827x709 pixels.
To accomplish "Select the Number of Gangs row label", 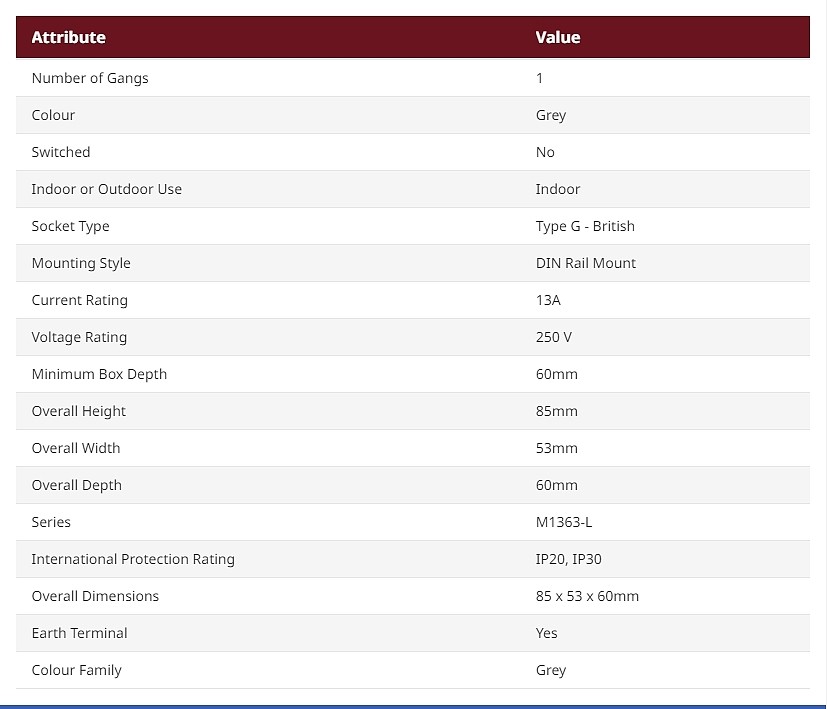I will [x=90, y=78].
